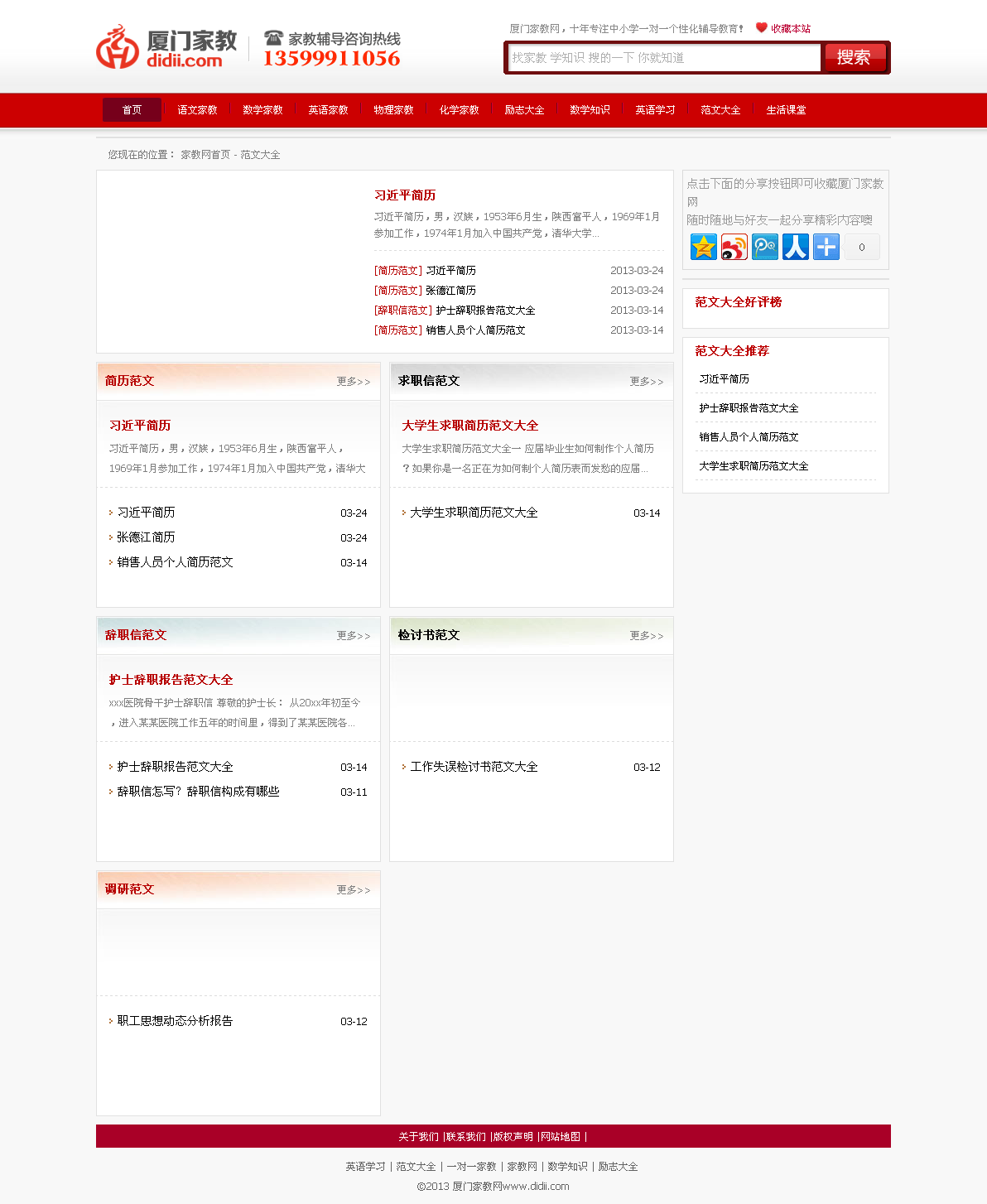Expand 更多>> in 简历范文 section
This screenshot has width=987, height=1204.
[353, 382]
